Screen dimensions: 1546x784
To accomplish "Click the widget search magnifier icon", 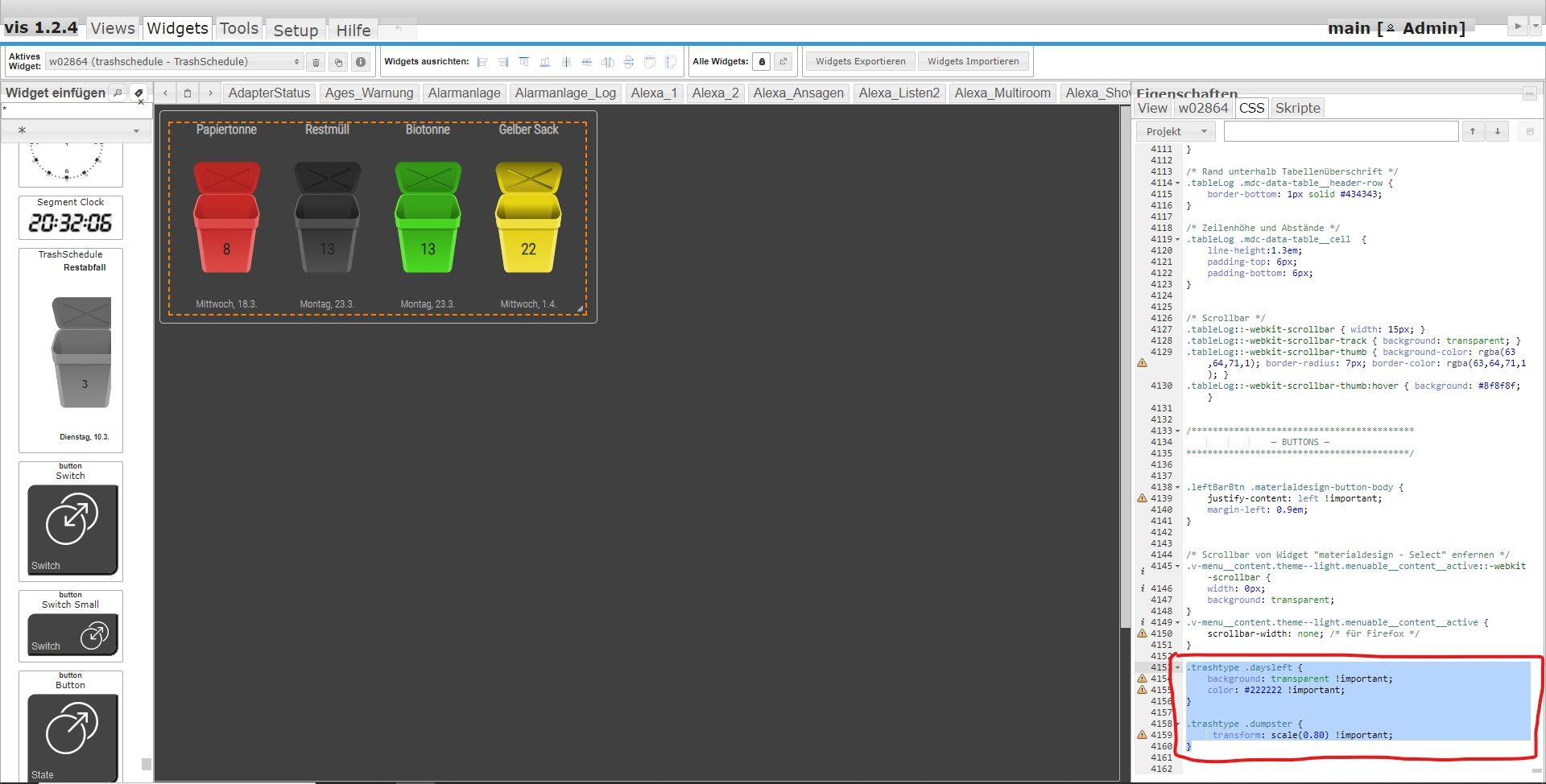I will [x=118, y=93].
